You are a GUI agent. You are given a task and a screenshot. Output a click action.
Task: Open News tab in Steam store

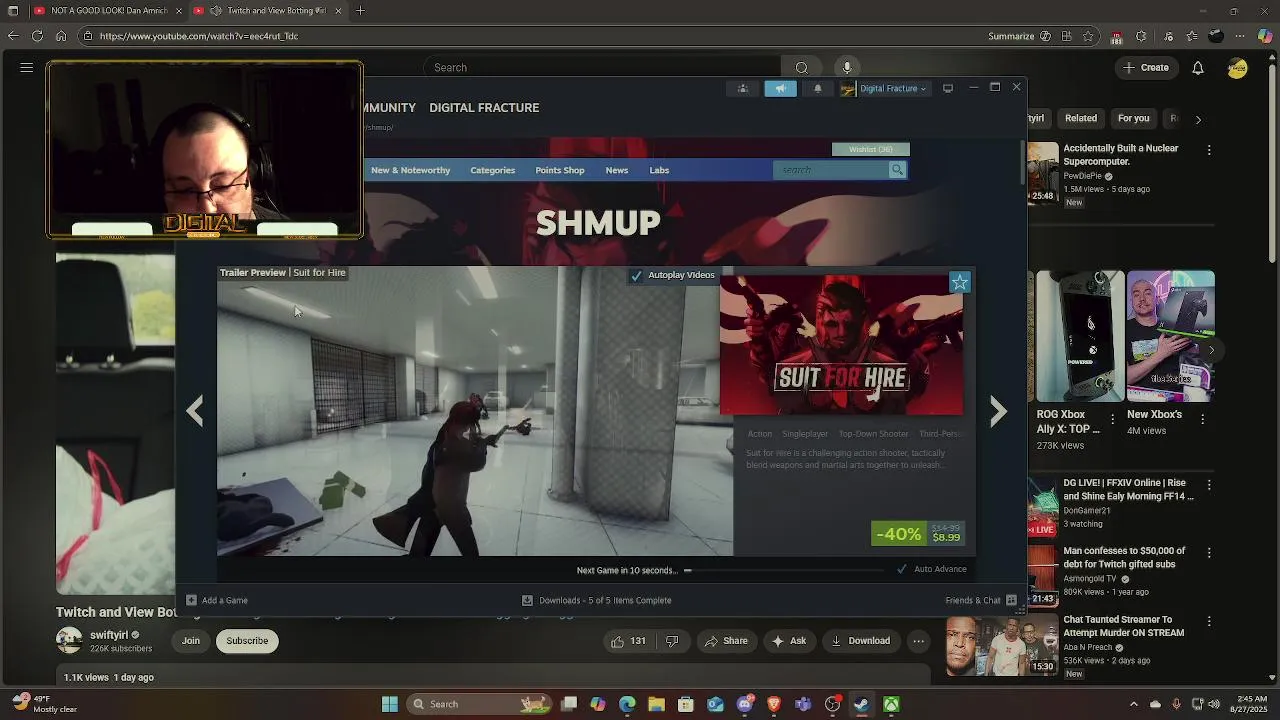[x=617, y=170]
